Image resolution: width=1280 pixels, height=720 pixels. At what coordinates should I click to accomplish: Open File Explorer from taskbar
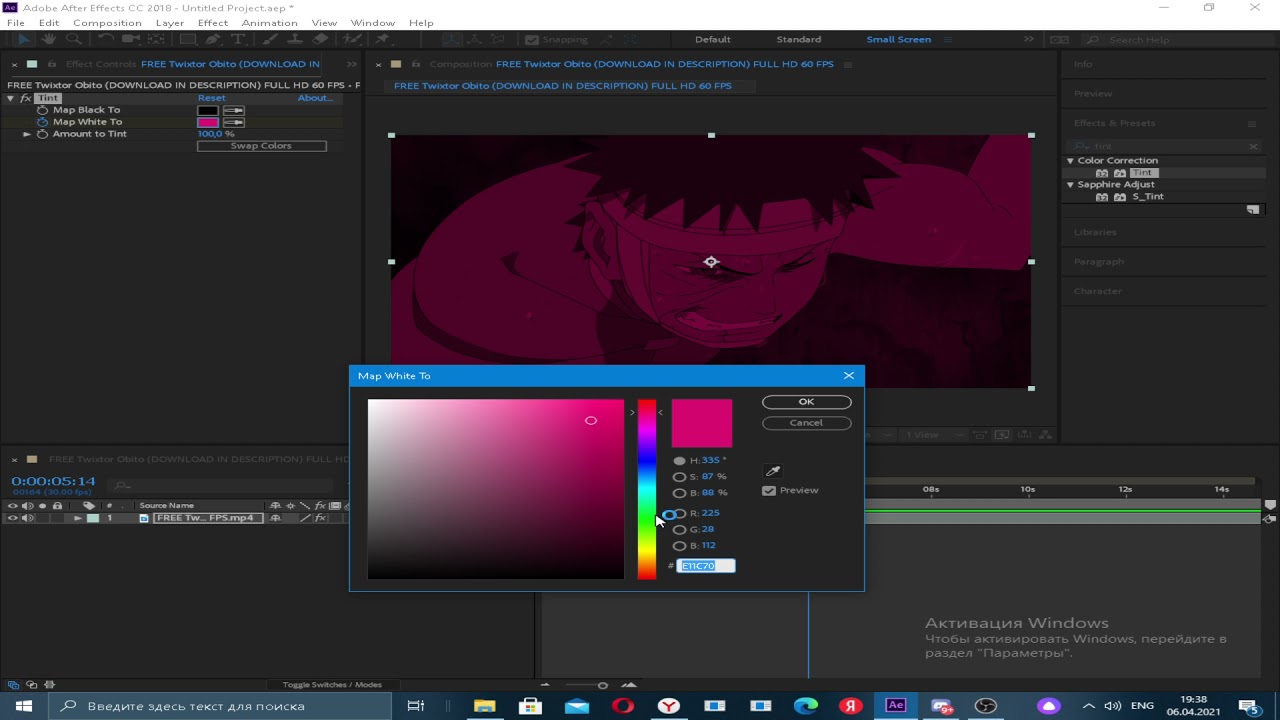(x=484, y=705)
